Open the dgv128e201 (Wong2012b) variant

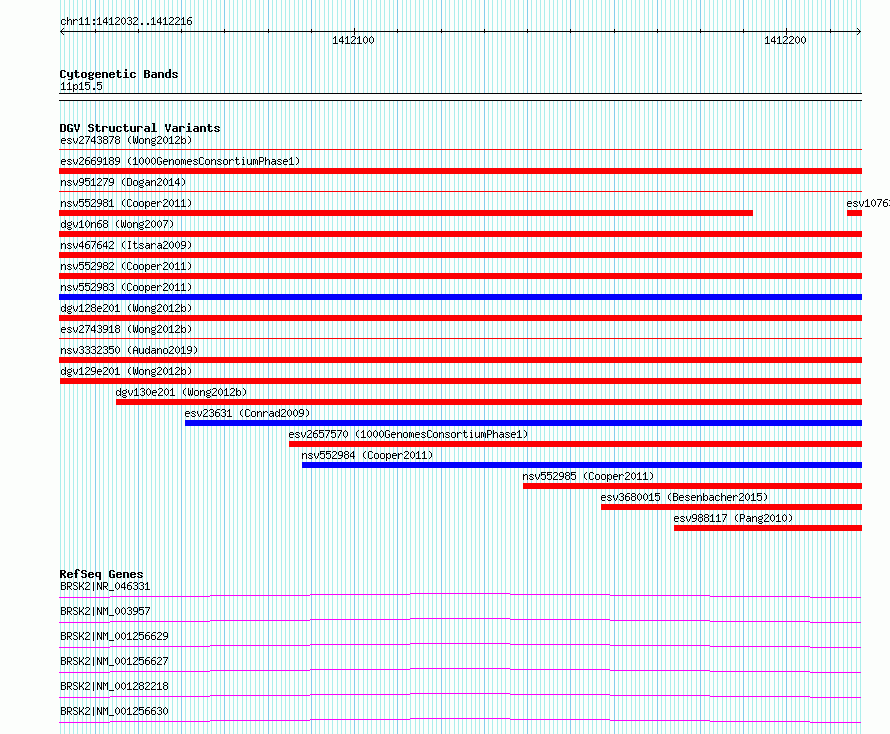click(x=460, y=318)
